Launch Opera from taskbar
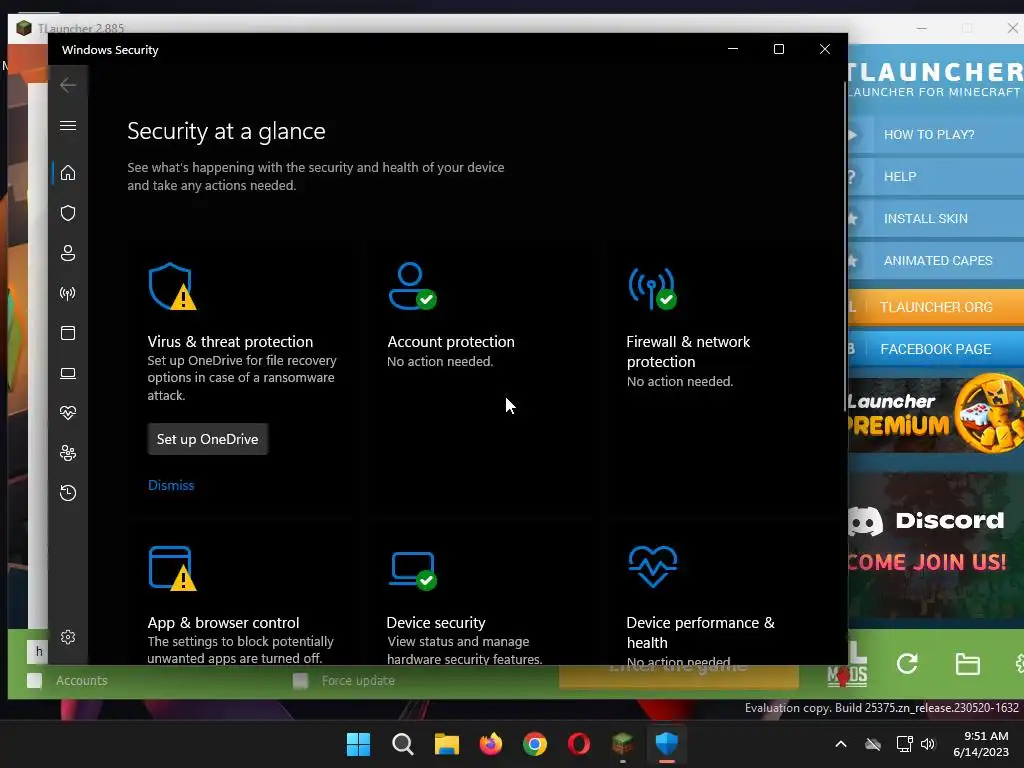The image size is (1024, 768). point(579,744)
